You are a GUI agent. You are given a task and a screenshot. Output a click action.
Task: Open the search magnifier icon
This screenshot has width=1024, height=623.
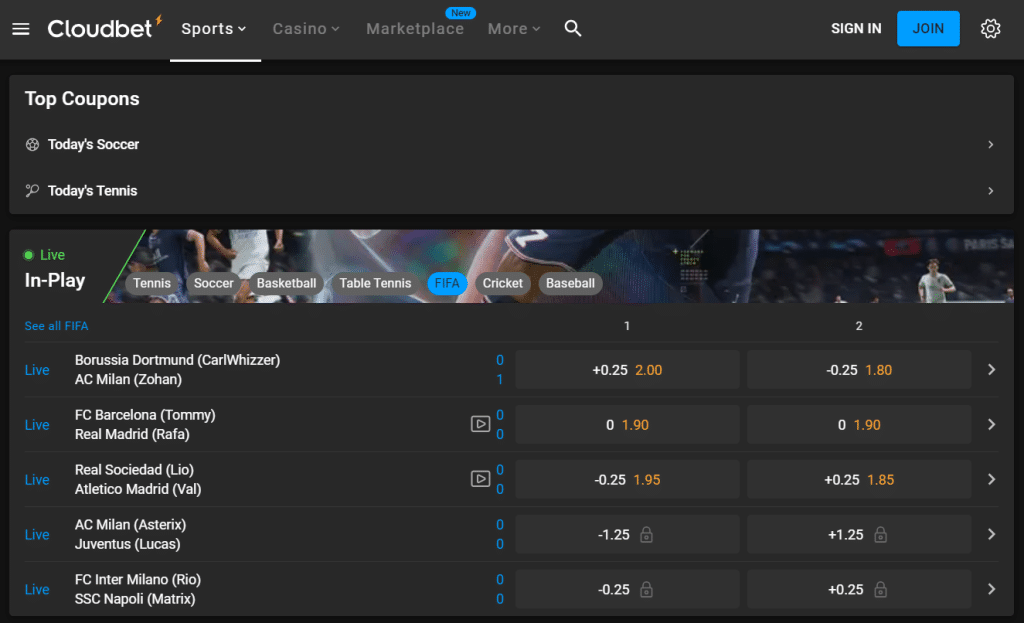573,28
